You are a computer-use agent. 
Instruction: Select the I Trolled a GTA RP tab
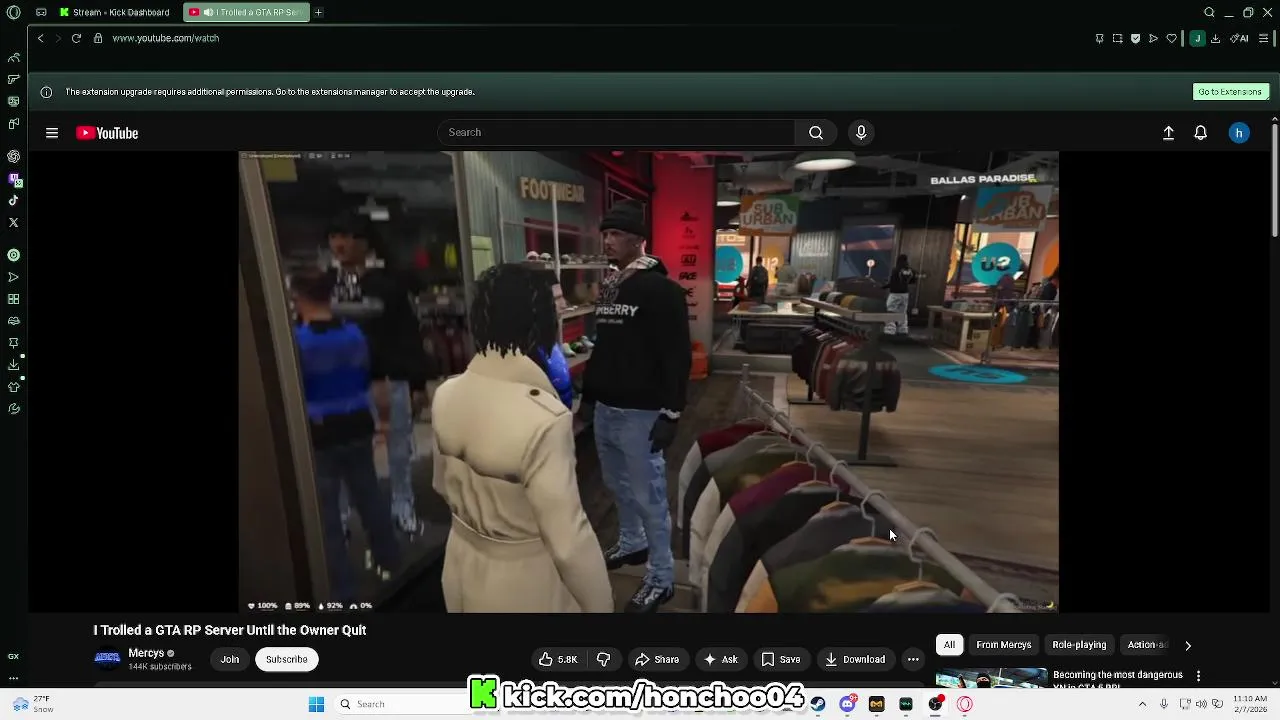click(247, 12)
